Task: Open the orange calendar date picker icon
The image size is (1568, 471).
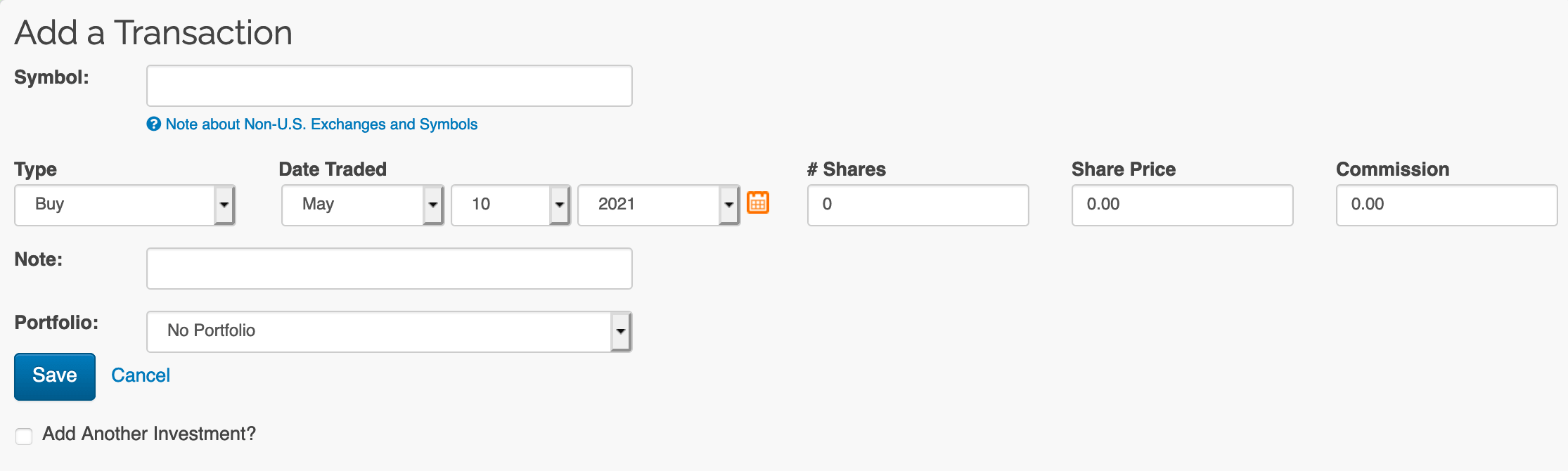Action: click(757, 202)
